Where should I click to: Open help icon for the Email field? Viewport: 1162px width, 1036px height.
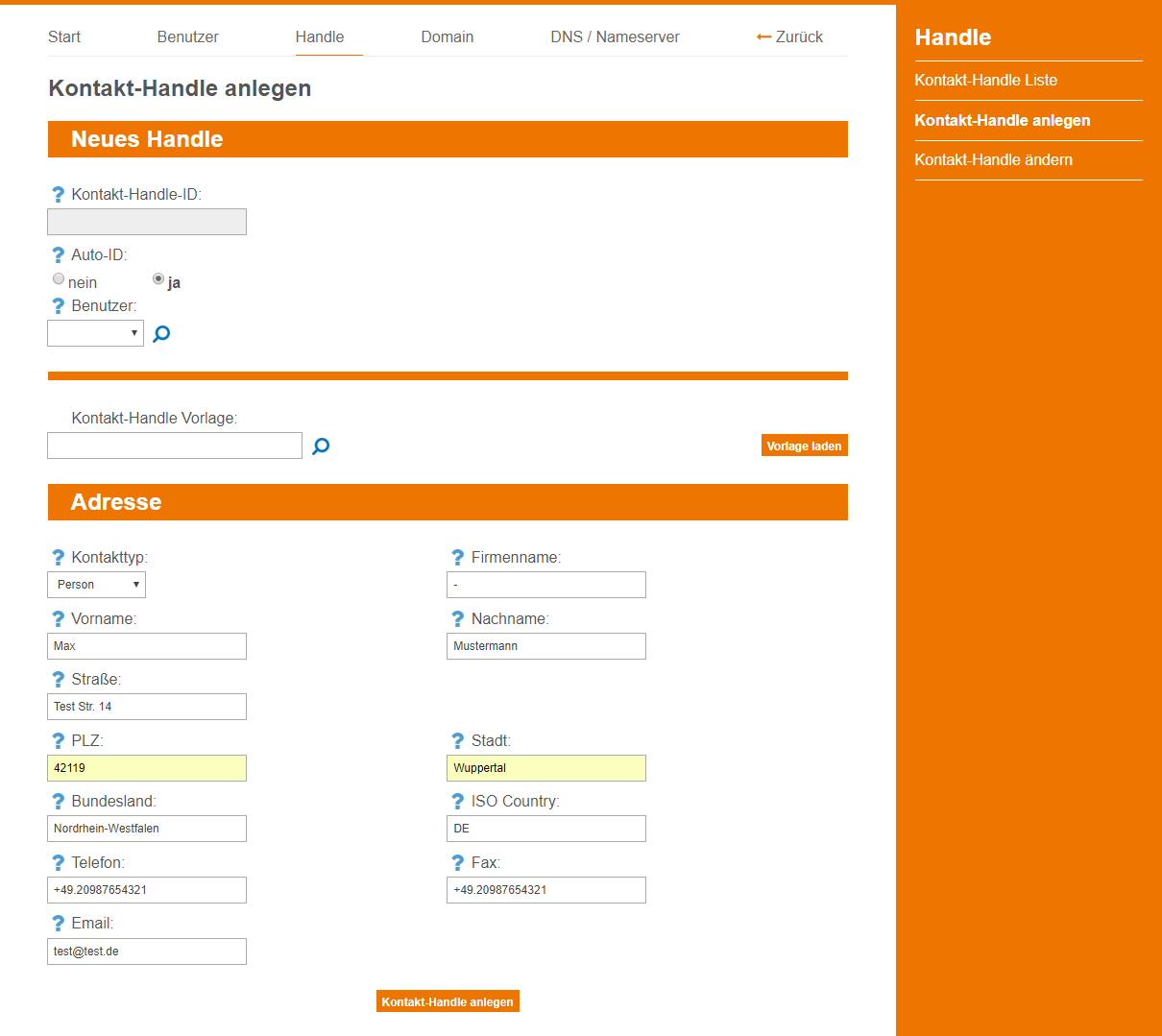pos(58,924)
